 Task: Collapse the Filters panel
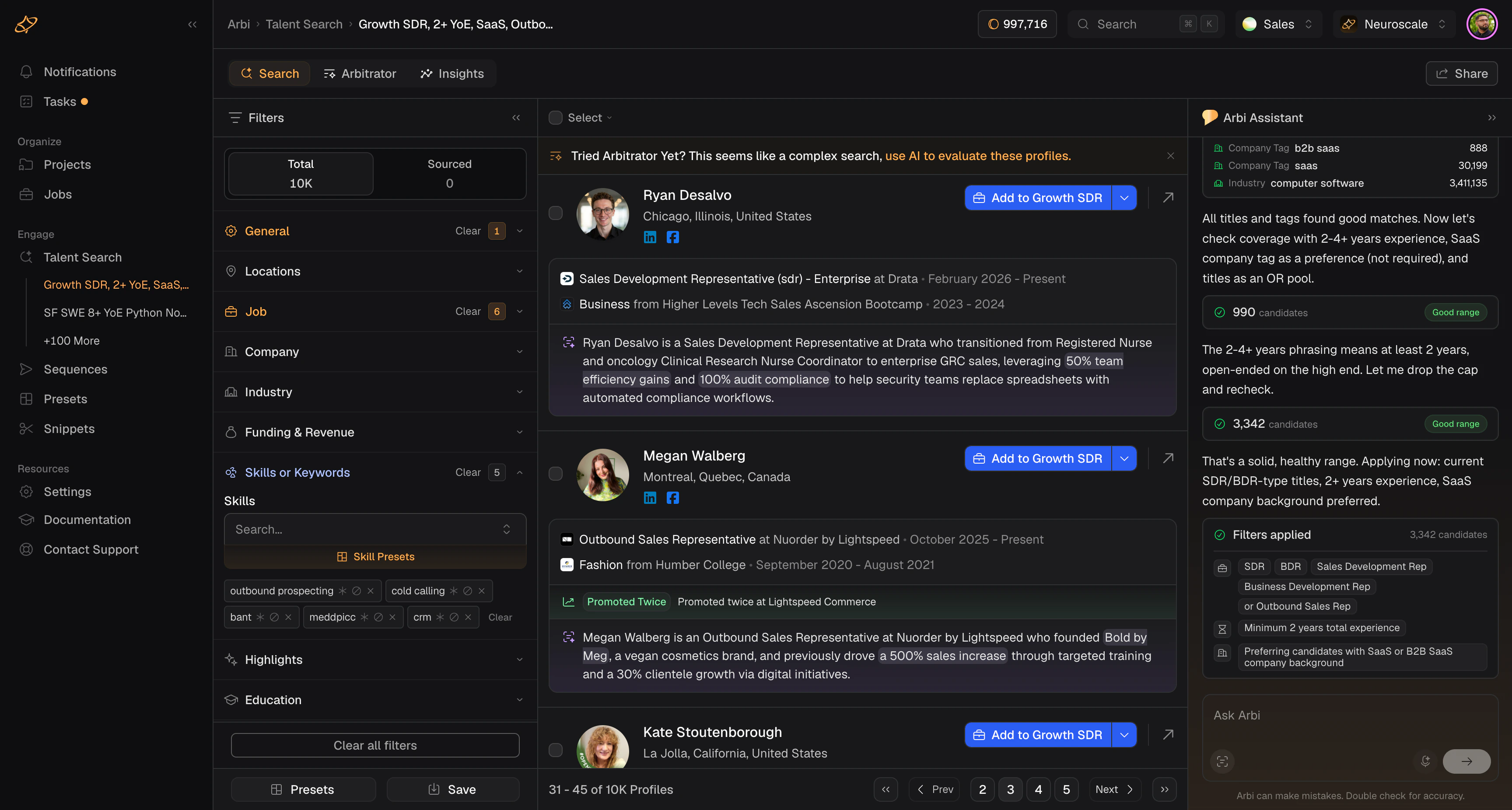pyautogui.click(x=516, y=118)
